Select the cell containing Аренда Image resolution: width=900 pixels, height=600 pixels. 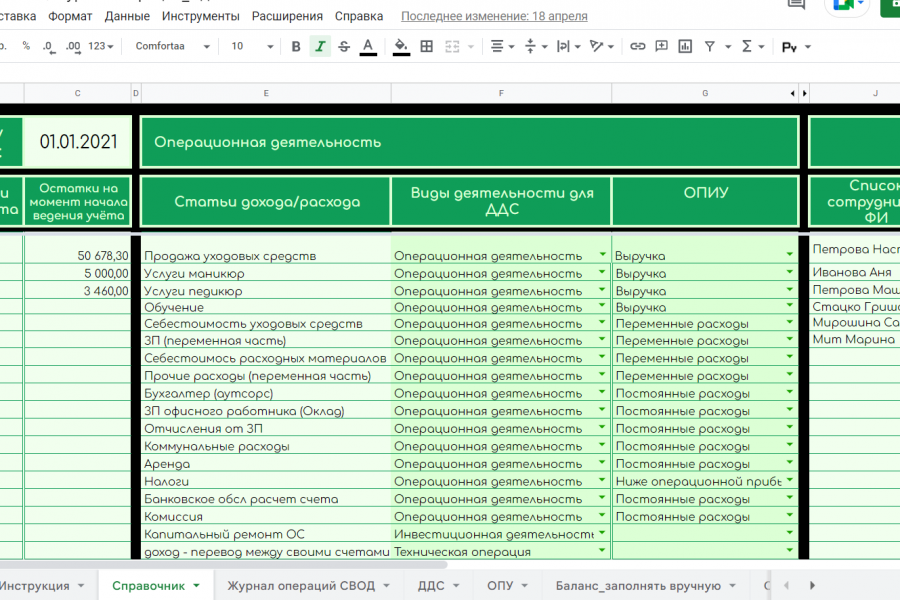click(265, 464)
